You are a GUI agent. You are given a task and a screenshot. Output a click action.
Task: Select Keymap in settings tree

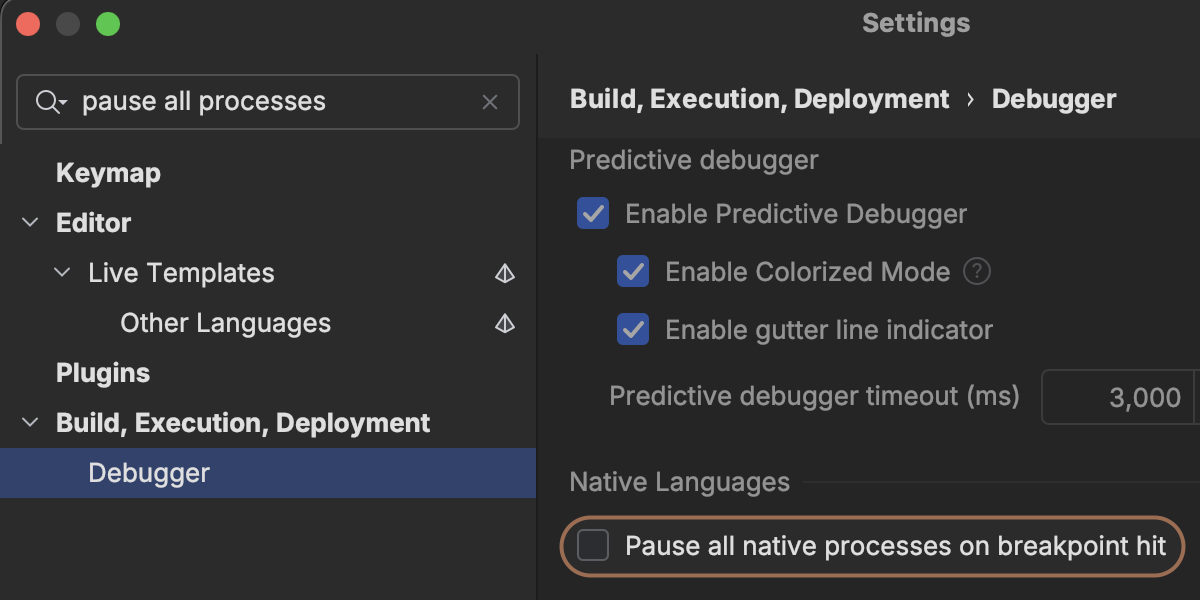(x=108, y=173)
